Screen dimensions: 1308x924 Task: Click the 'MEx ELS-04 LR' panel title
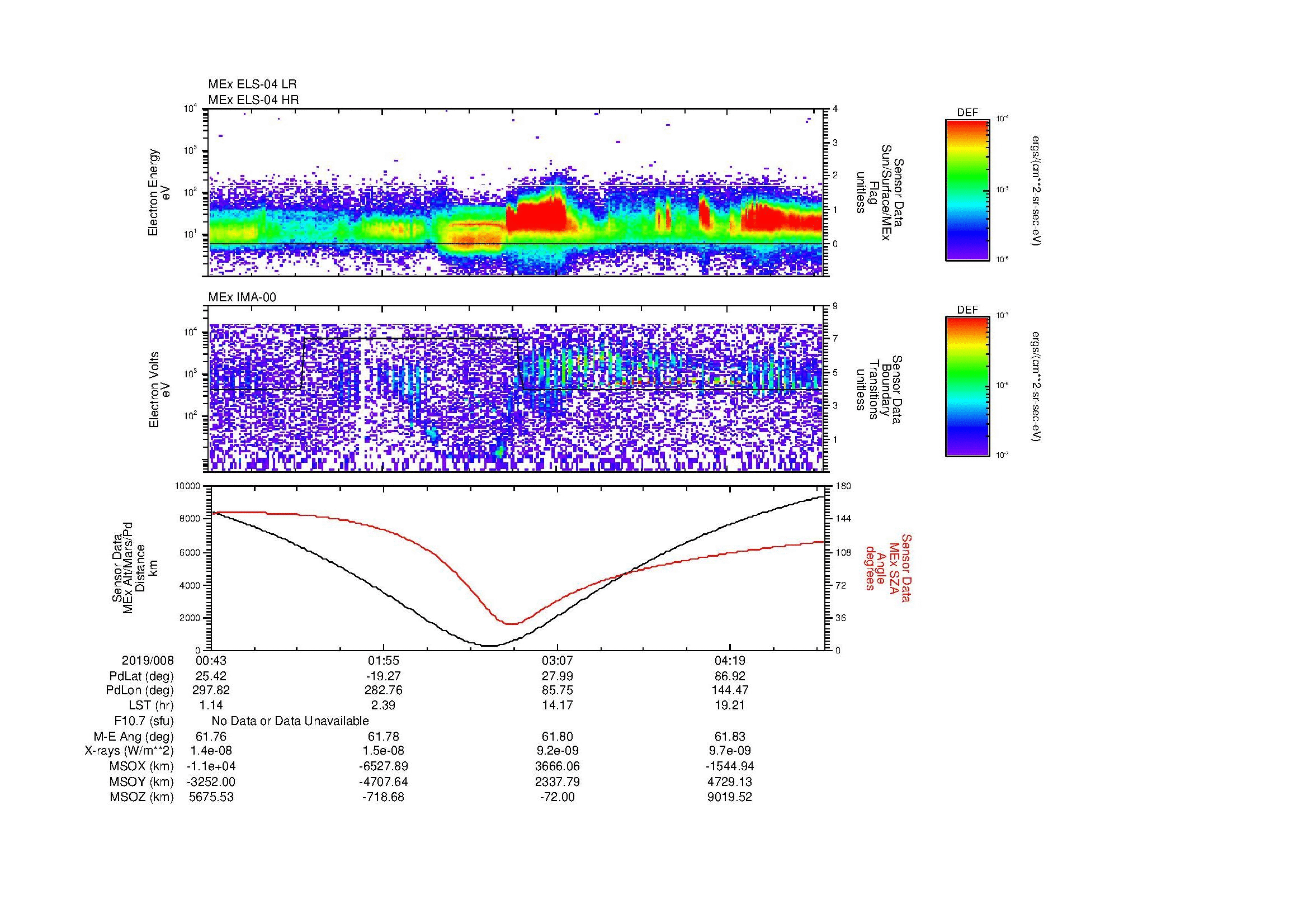click(x=252, y=84)
